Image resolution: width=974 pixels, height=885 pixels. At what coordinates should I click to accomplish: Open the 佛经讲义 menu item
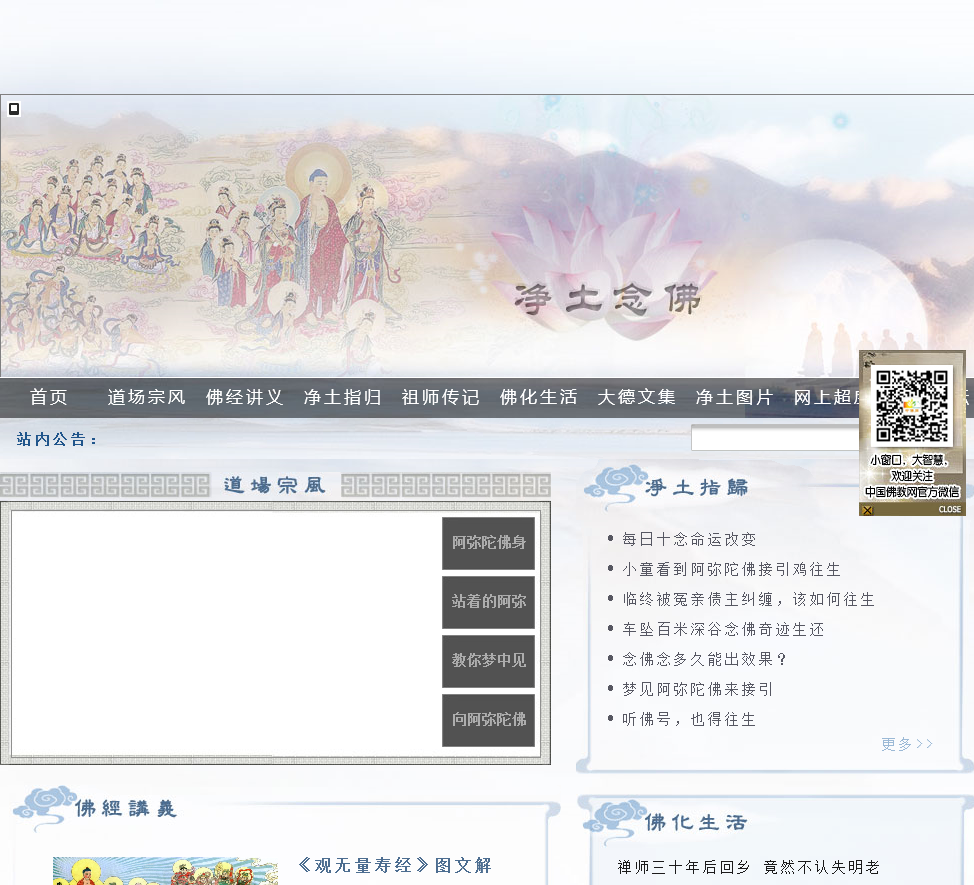click(245, 397)
